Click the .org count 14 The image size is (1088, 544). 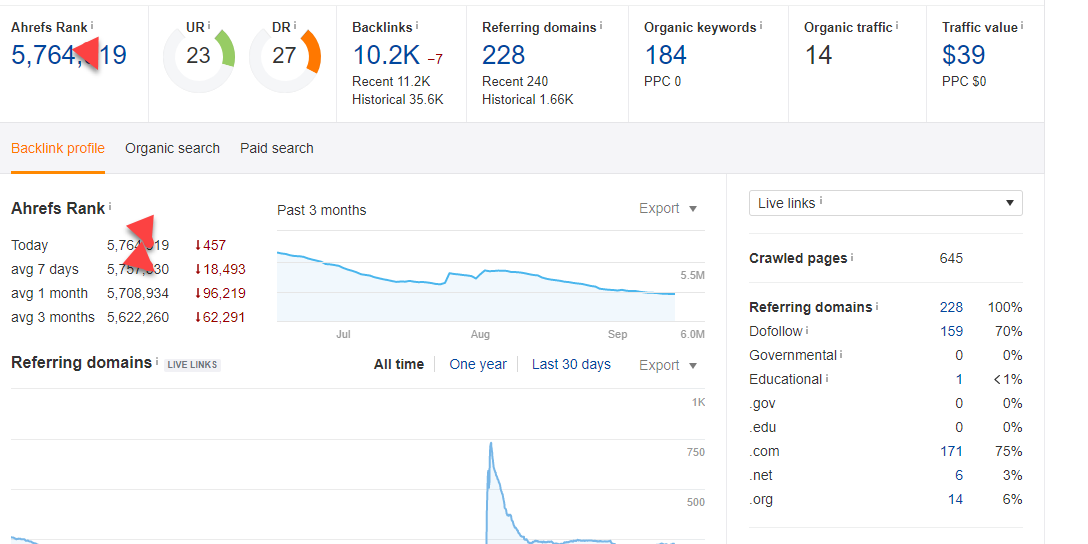coord(955,500)
